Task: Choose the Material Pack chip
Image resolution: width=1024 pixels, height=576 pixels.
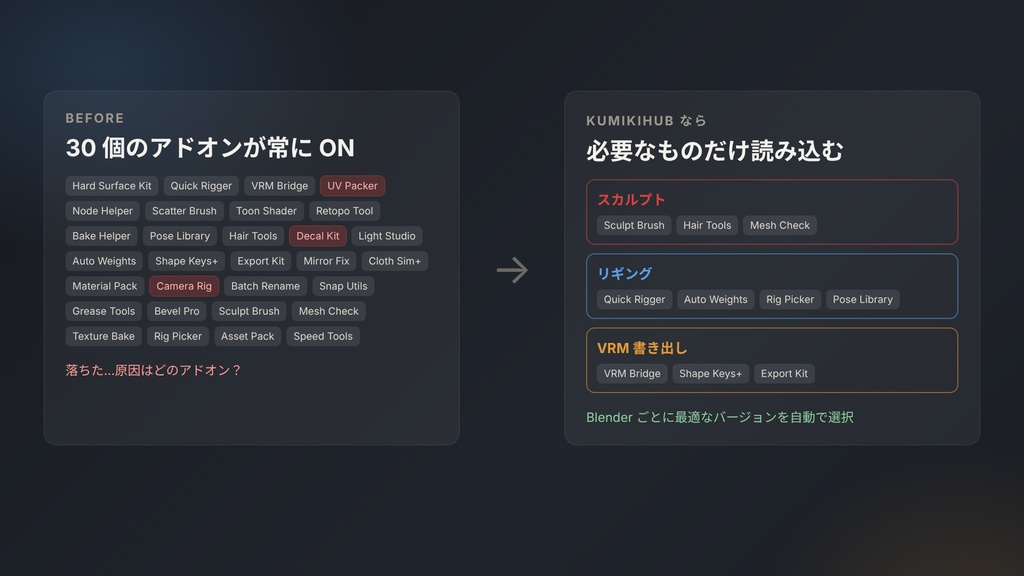Action: [x=104, y=286]
